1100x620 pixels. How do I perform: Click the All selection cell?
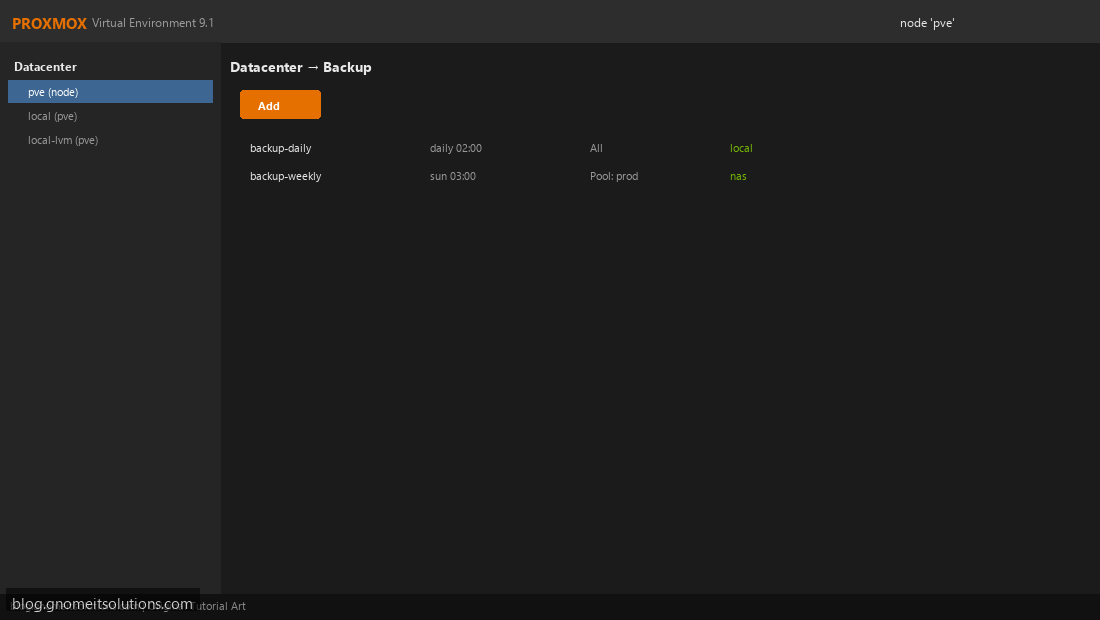coord(596,148)
